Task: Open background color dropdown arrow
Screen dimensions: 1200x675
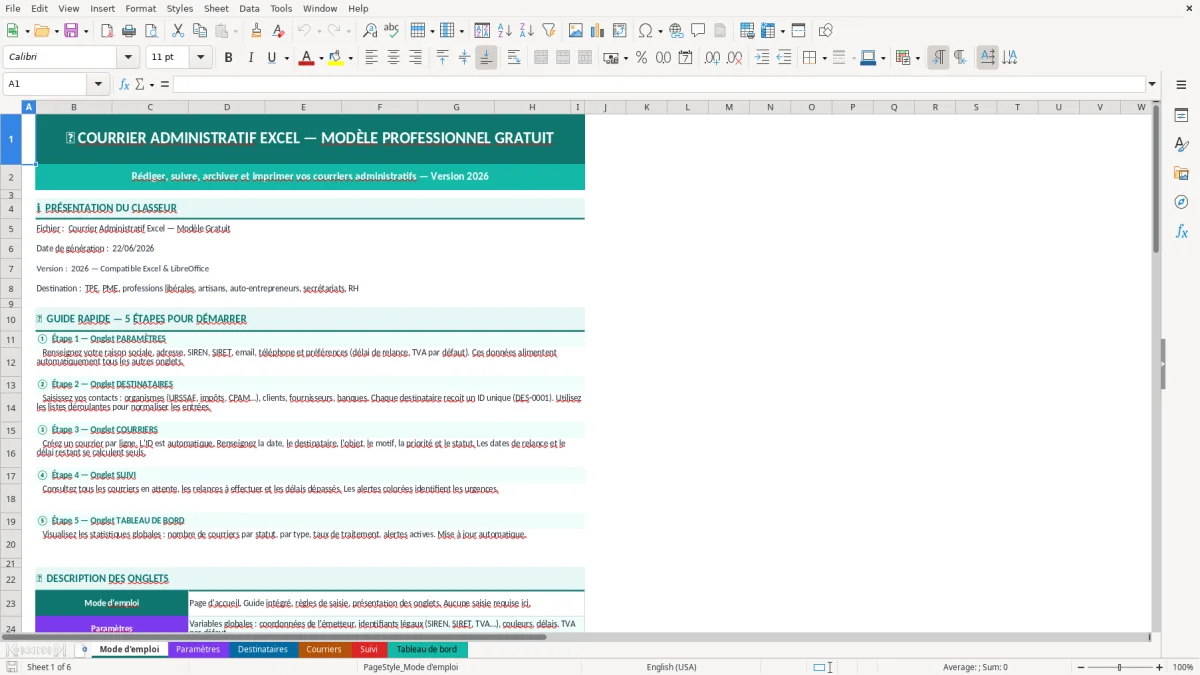Action: pyautogui.click(x=351, y=58)
